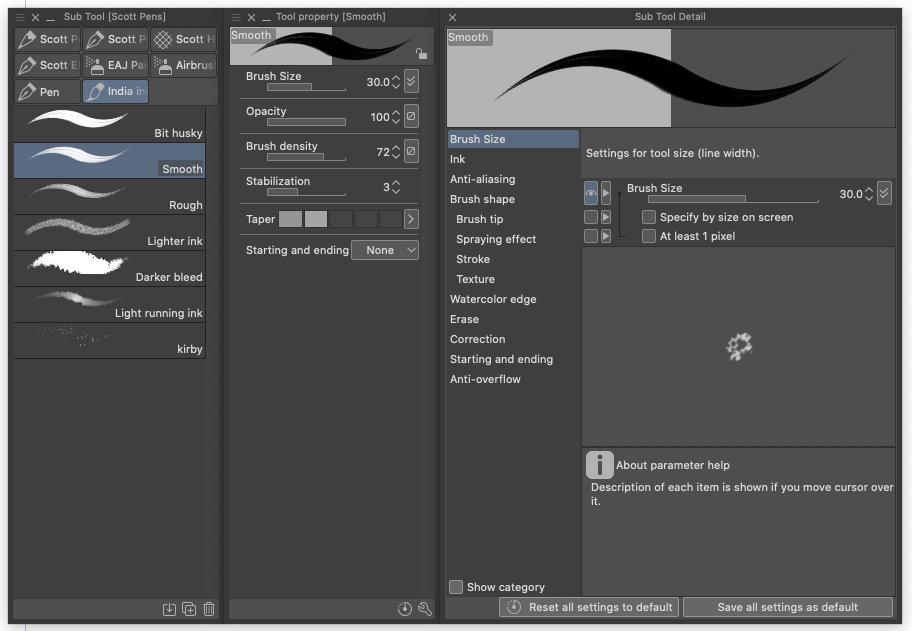Enable Specify by size on screen
Screen dimensions: 912x631
(649, 217)
